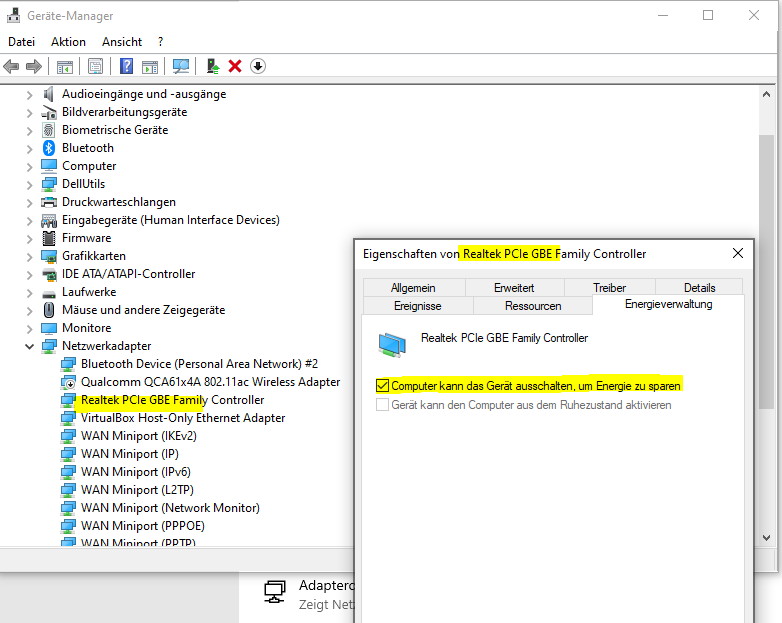Click the Audioeingänge speaker icon
Image resolution: width=782 pixels, height=623 pixels.
pyautogui.click(x=48, y=94)
